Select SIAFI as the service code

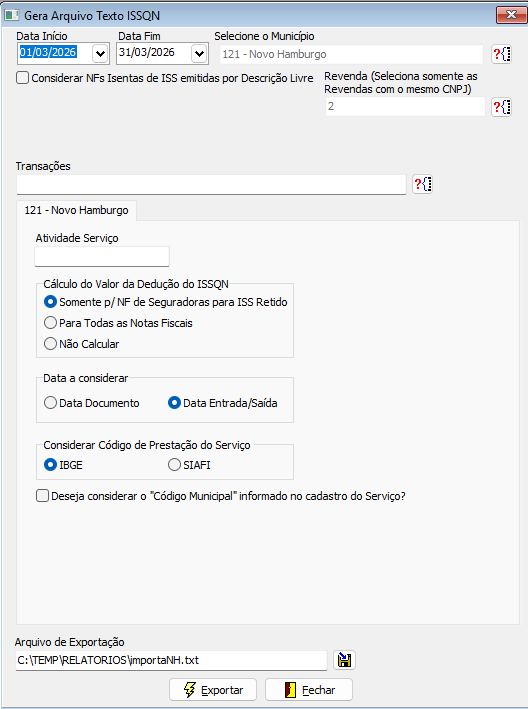(x=174, y=465)
